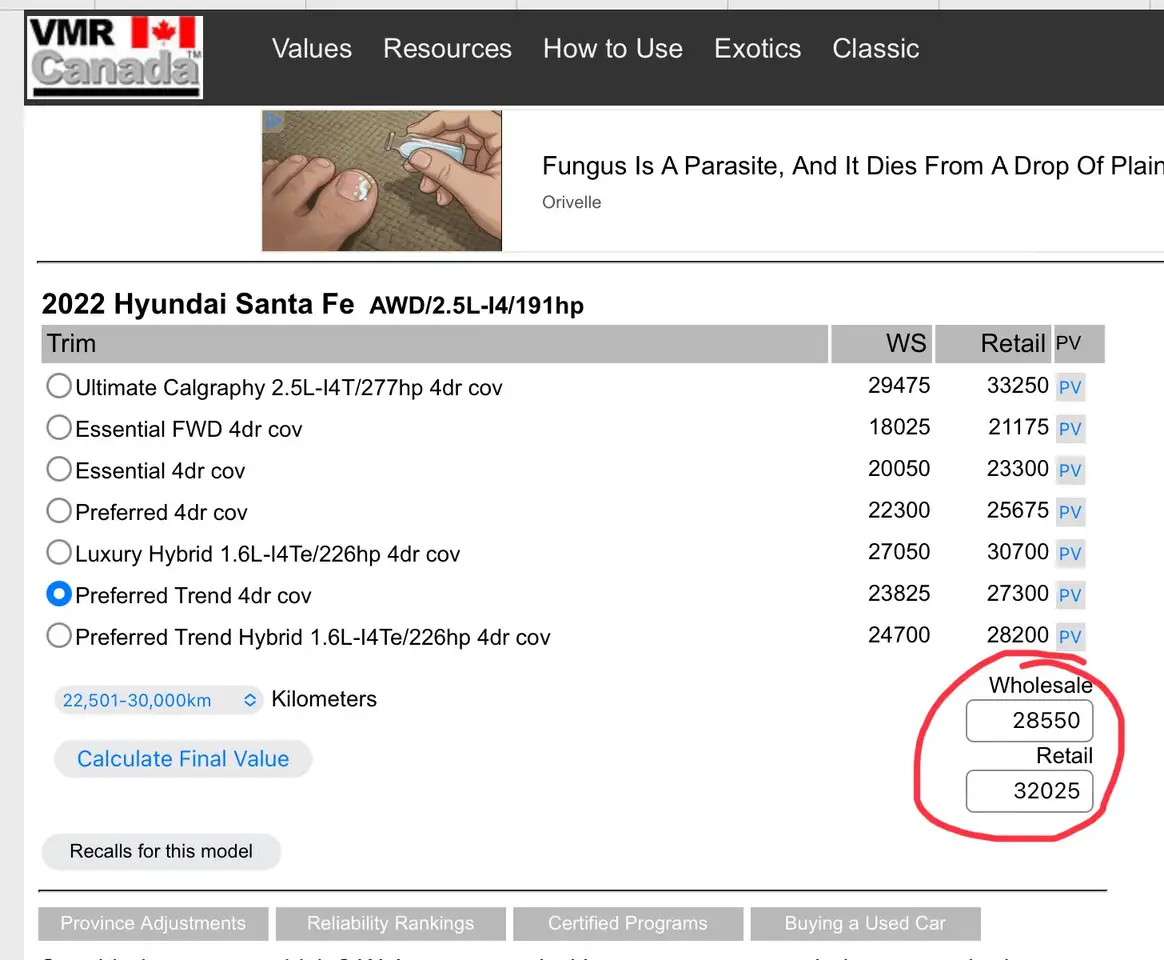
Task: Open the kilometers range dropdown
Action: point(159,700)
